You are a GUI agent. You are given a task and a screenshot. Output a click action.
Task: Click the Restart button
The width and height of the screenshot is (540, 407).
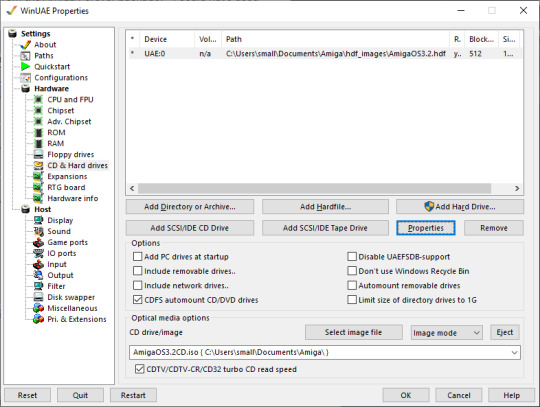(x=133, y=395)
